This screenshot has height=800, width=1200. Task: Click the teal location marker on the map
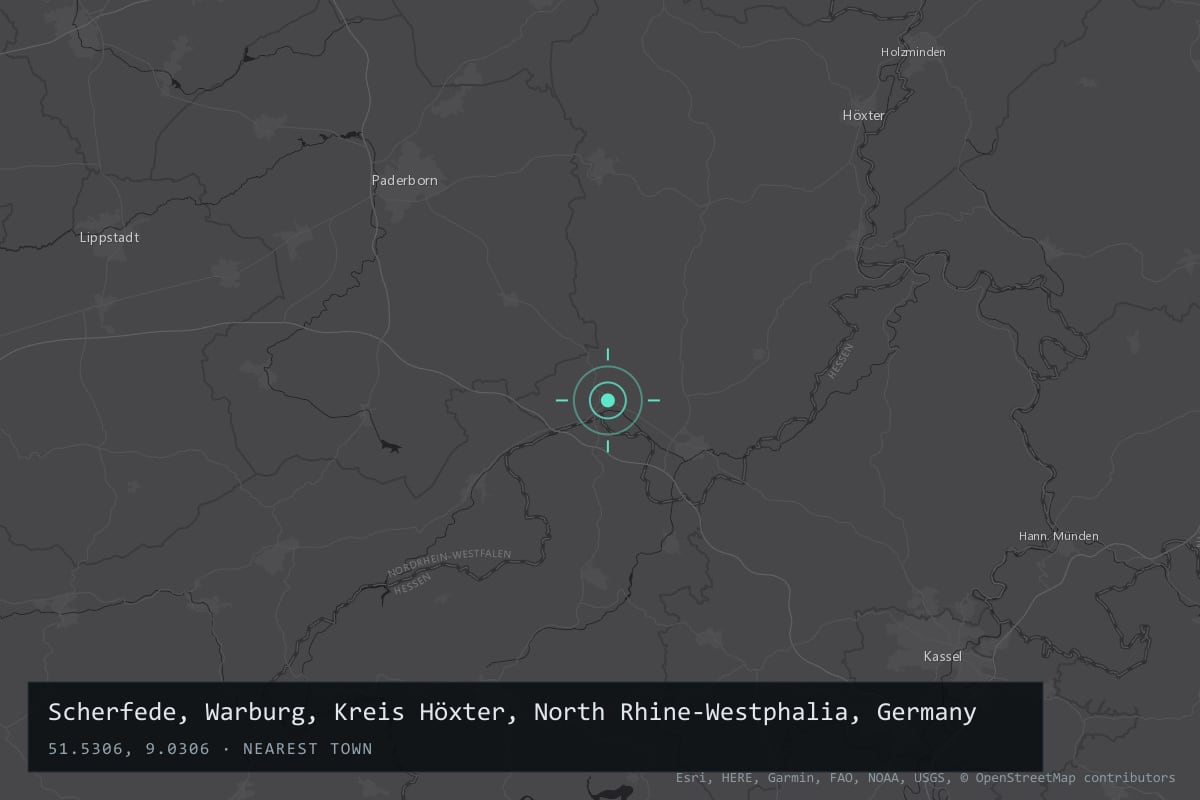[607, 400]
